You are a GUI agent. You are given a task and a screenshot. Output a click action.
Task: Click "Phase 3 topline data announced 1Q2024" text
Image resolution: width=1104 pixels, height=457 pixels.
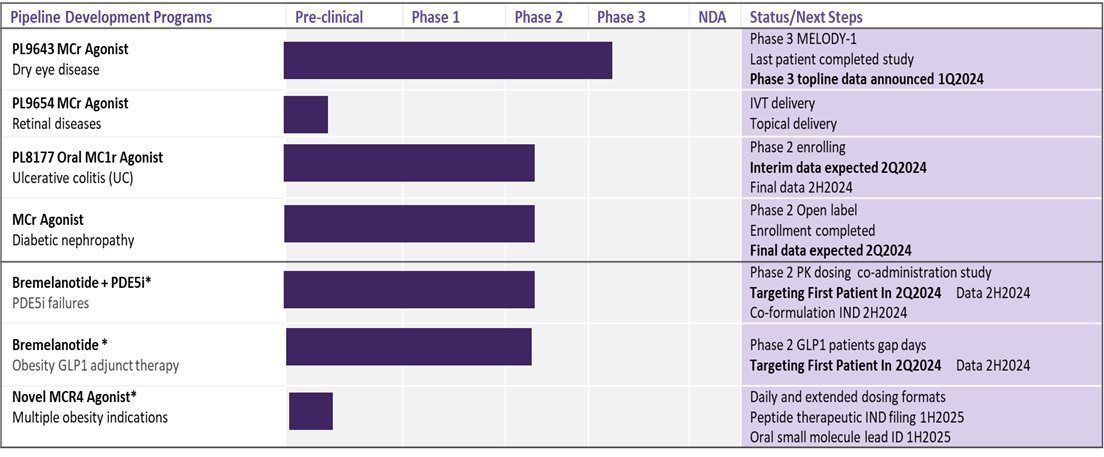pos(865,78)
